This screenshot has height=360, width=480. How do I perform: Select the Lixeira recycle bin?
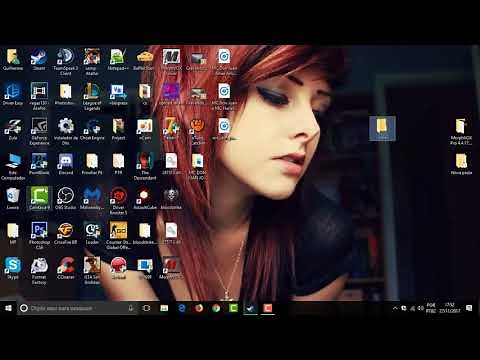[x=13, y=198]
